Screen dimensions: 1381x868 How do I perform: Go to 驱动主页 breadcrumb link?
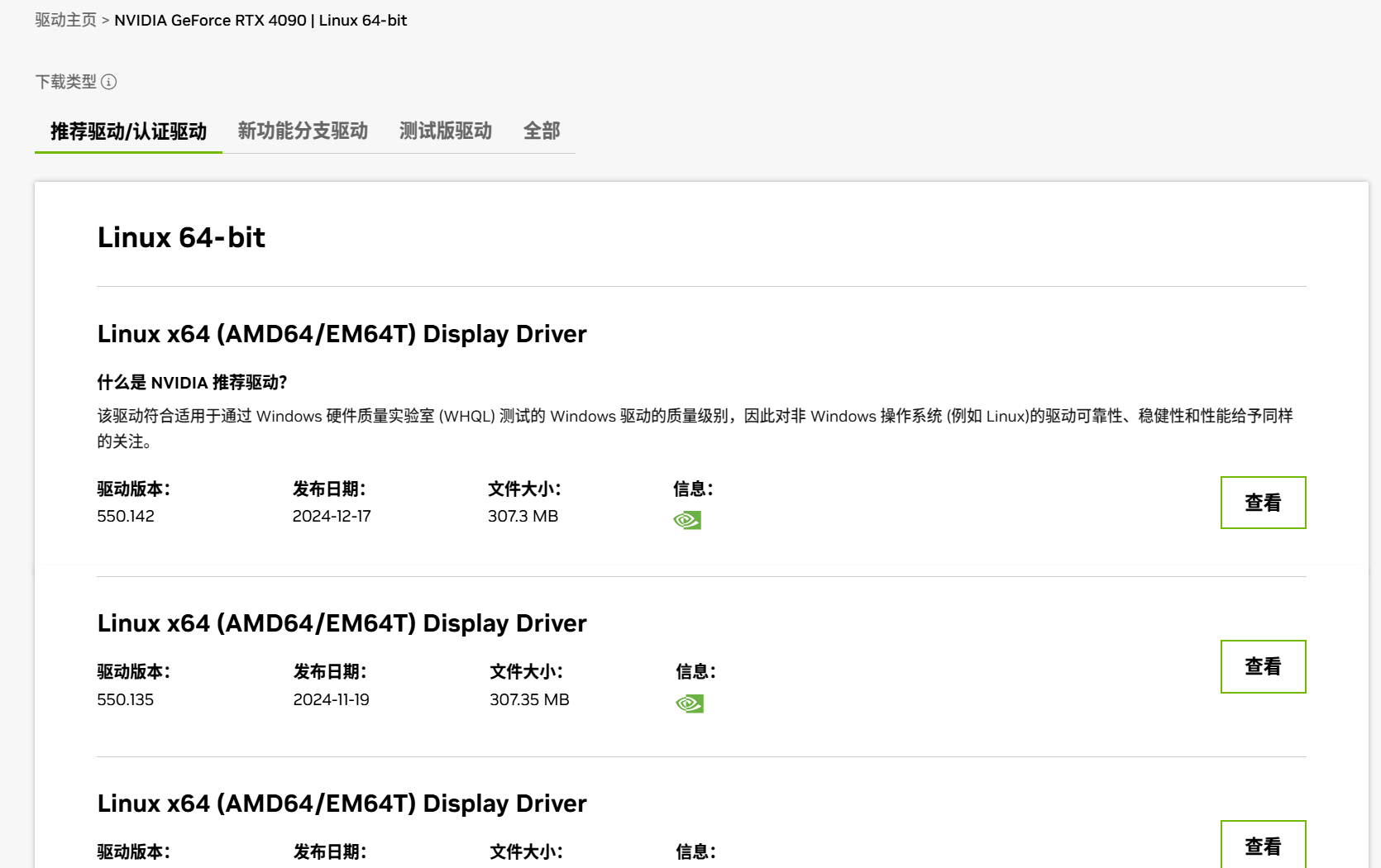66,20
